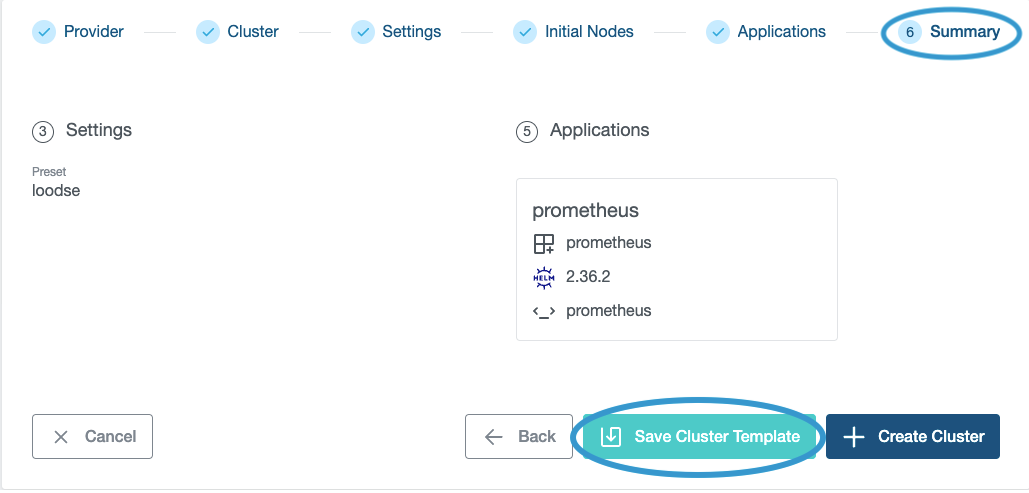The height and width of the screenshot is (493, 1029).
Task: Switch to the Applications step
Action: [781, 32]
